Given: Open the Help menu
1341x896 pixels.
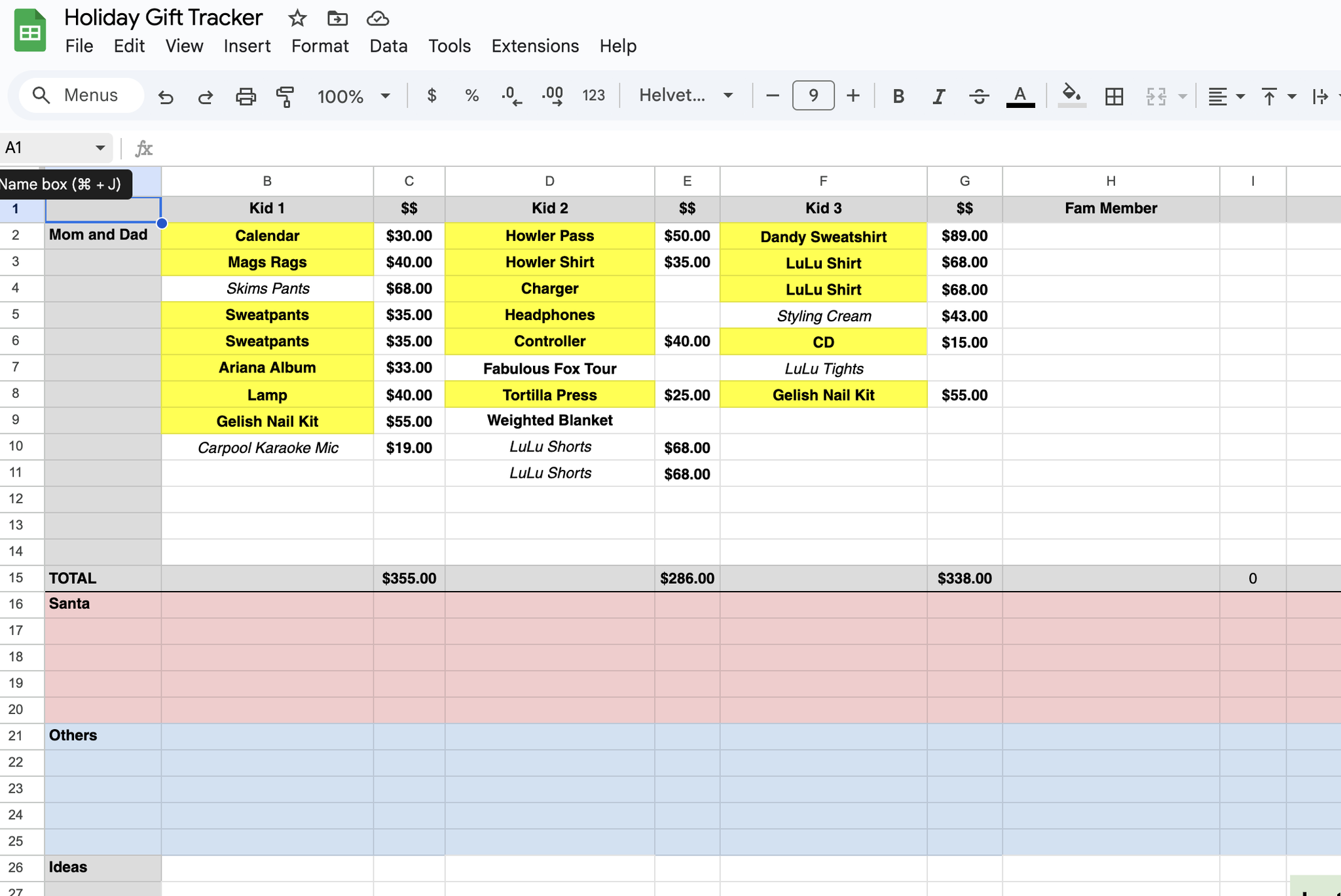Looking at the screenshot, I should [618, 46].
